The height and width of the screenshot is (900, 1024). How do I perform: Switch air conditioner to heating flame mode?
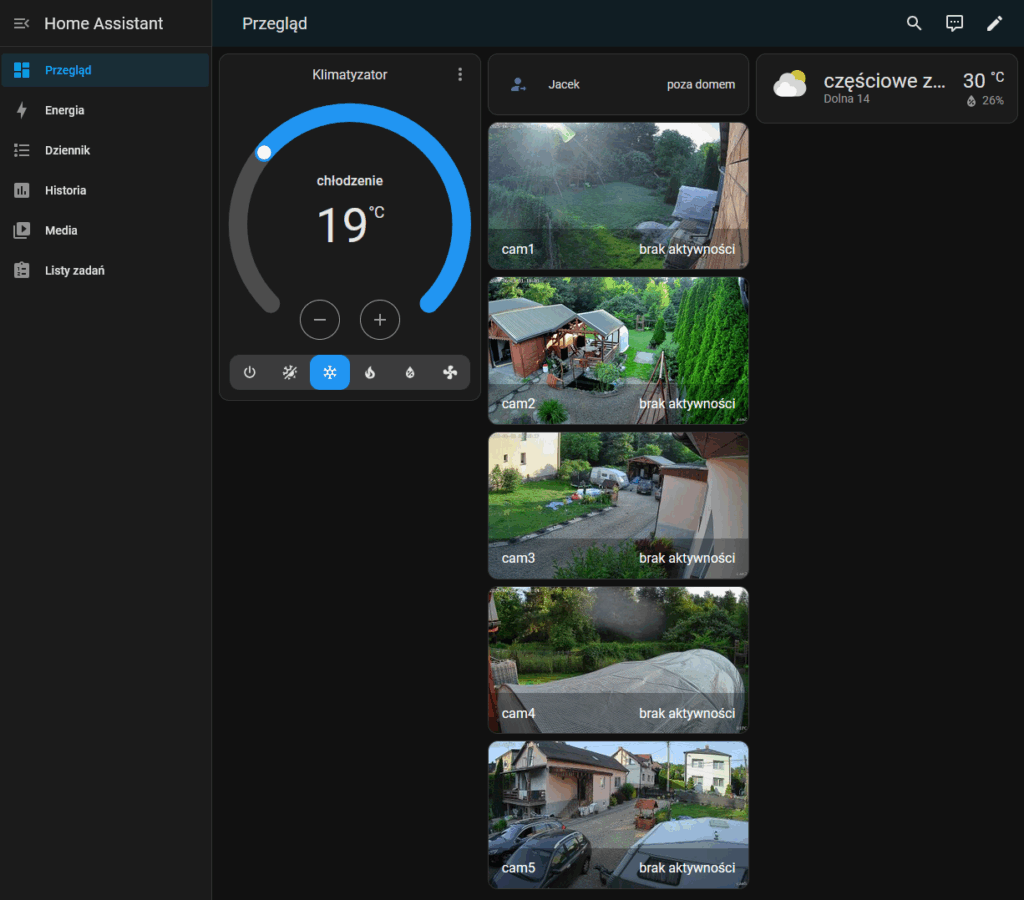pyautogui.click(x=370, y=373)
